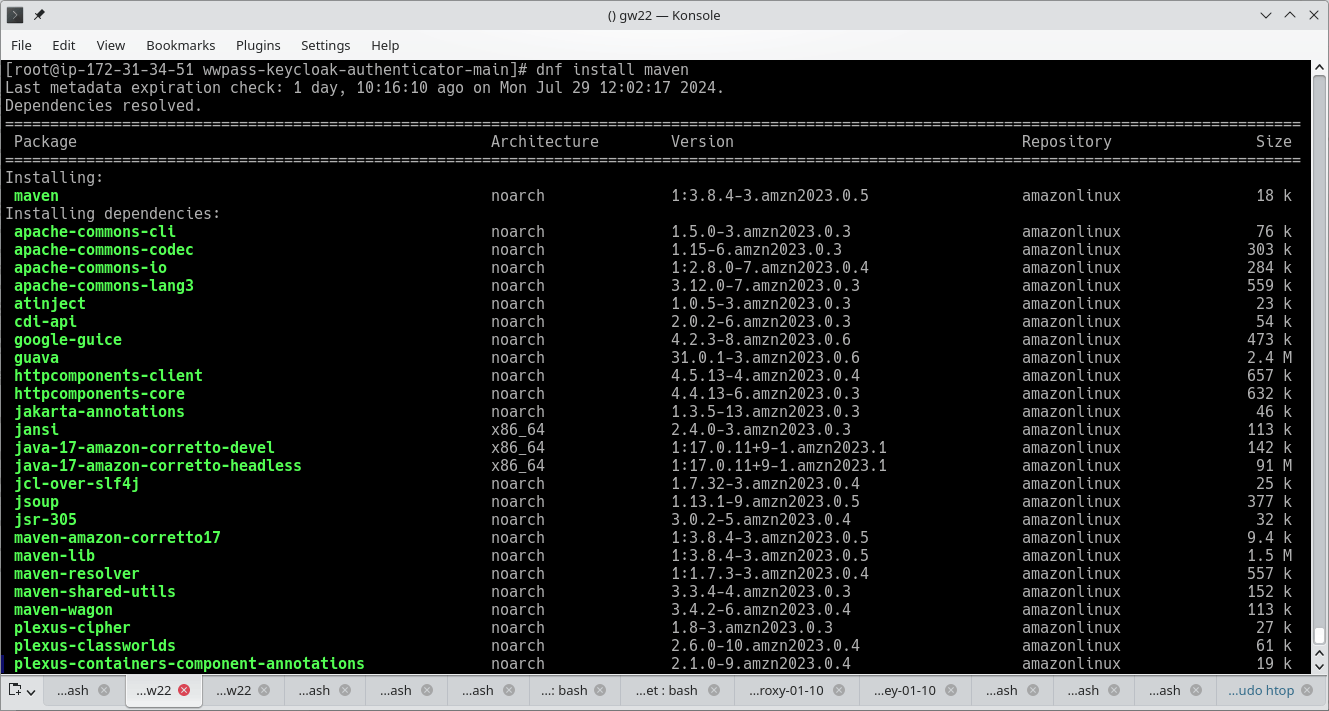
Task: Open the View menu
Action: tap(110, 45)
